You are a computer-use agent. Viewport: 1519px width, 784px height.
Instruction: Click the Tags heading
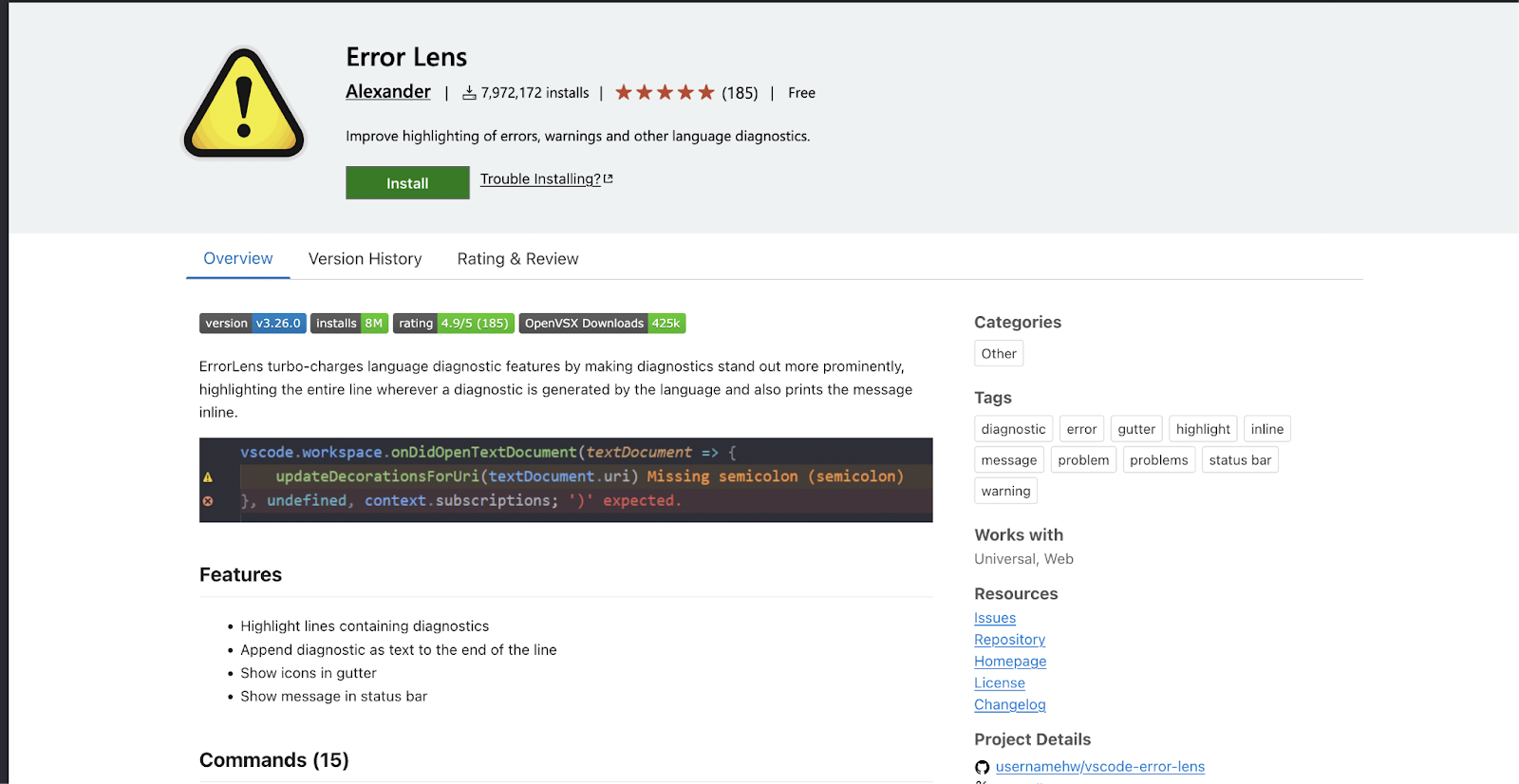[x=993, y=398]
